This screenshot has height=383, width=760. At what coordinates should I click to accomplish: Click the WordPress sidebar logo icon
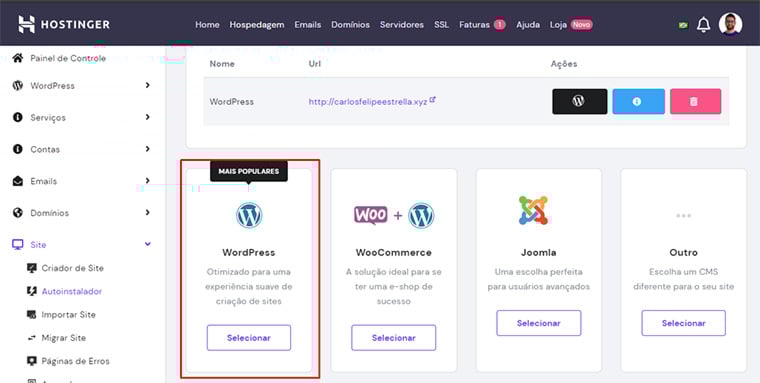18,85
